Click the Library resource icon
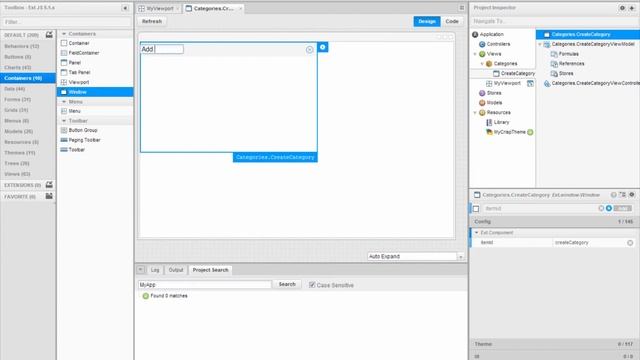The height and width of the screenshot is (360, 640). pos(489,122)
